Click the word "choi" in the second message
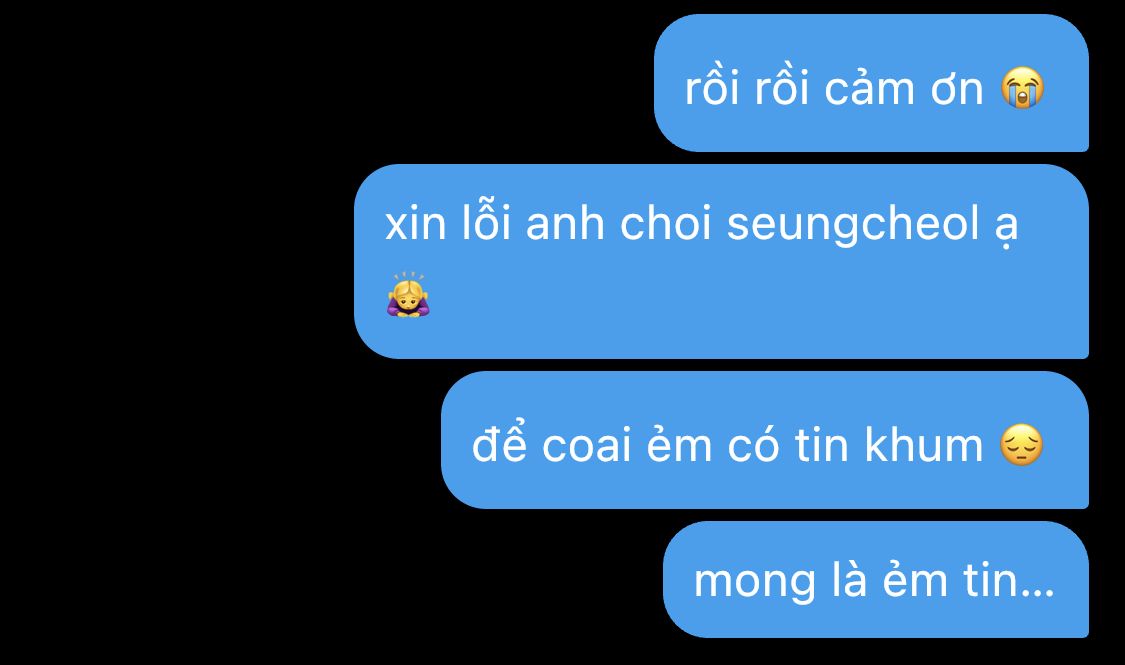 pyautogui.click(x=664, y=223)
